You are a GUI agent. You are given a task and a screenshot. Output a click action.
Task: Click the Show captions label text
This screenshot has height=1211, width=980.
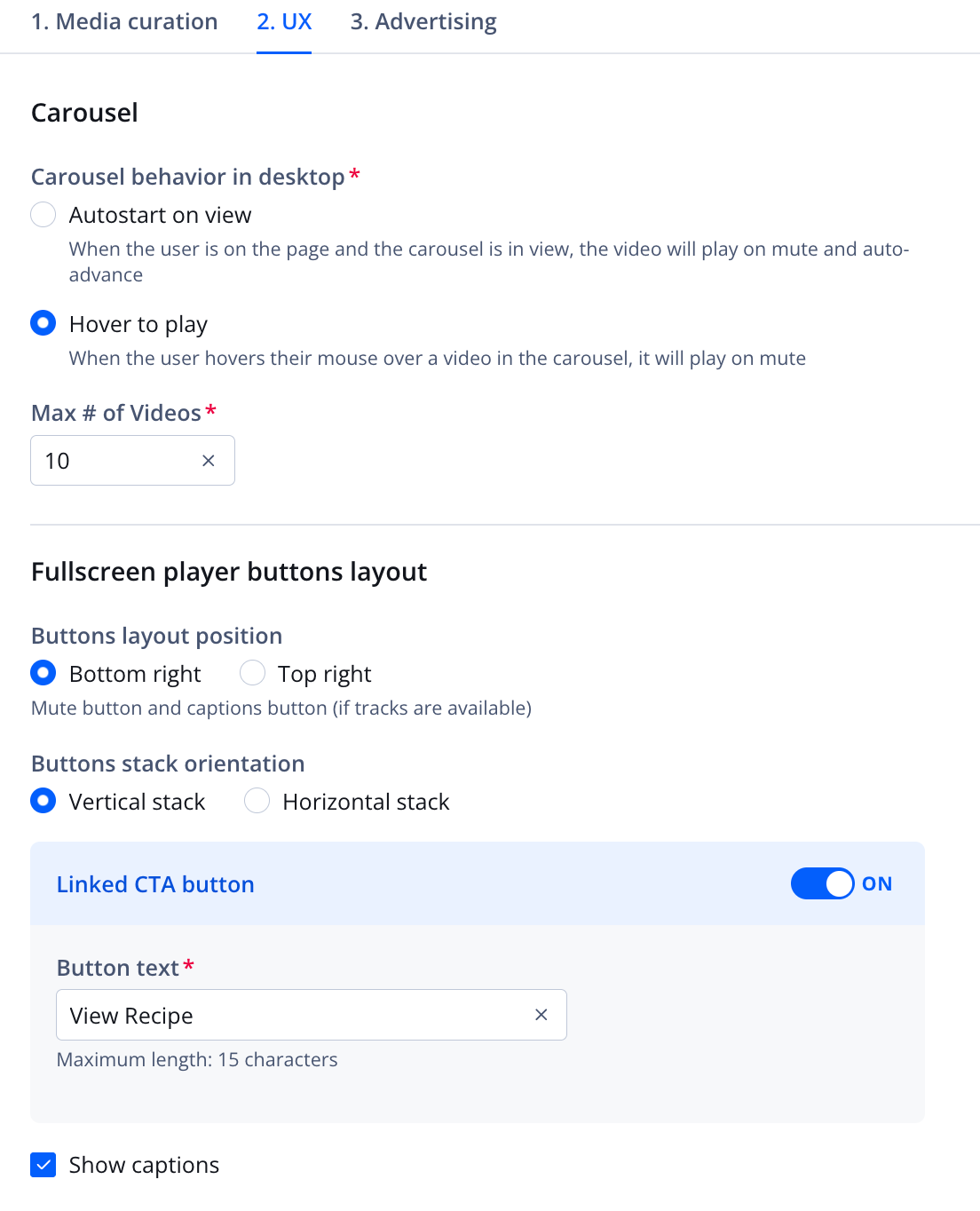click(x=143, y=1164)
